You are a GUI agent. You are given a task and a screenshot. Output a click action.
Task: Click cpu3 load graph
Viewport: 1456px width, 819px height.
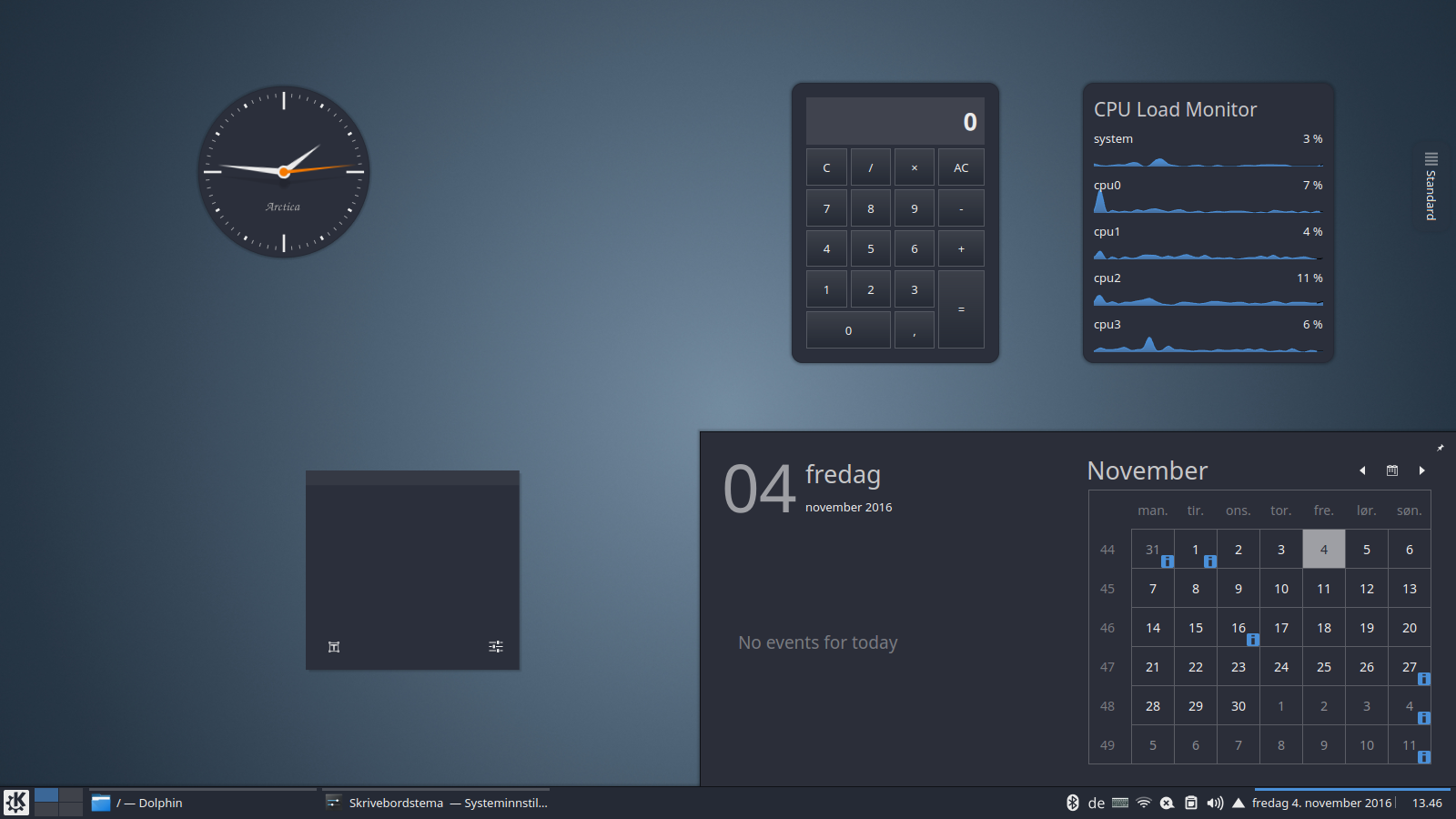point(1208,344)
